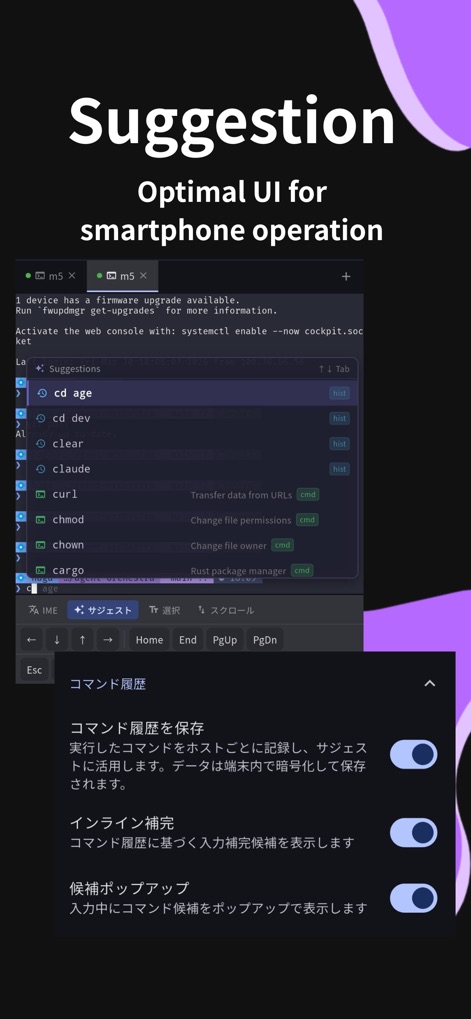471x1019 pixels.
Task: Close the first m5 tab
Action: [x=72, y=276]
